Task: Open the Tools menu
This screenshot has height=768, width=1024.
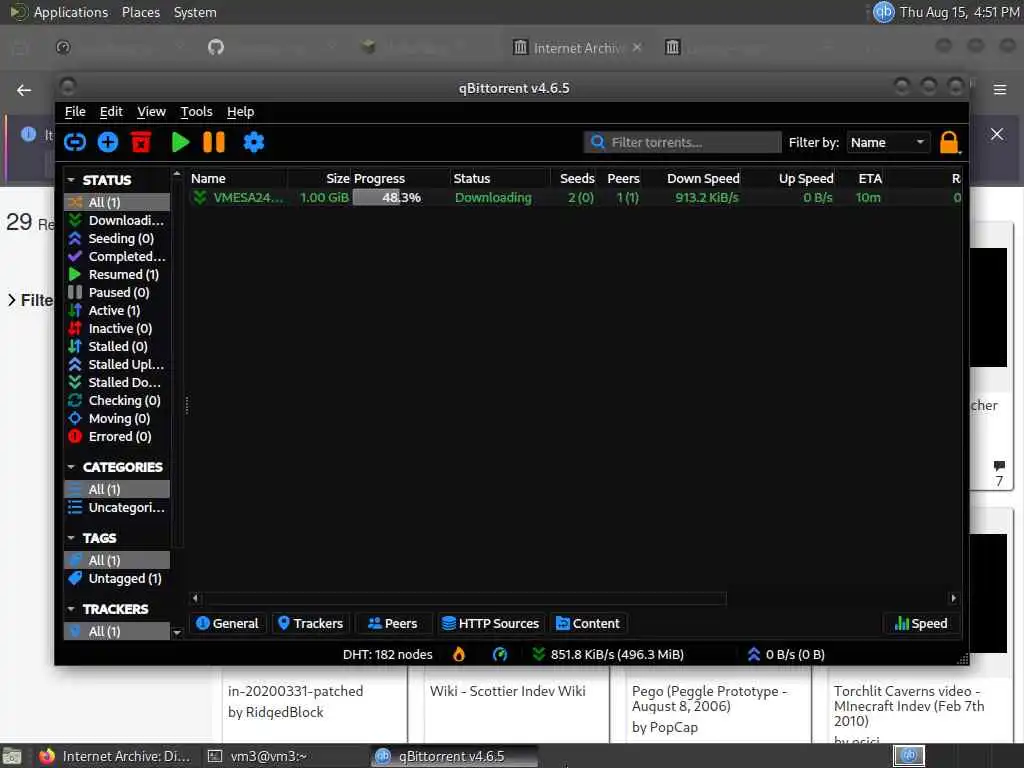Action: (197, 112)
